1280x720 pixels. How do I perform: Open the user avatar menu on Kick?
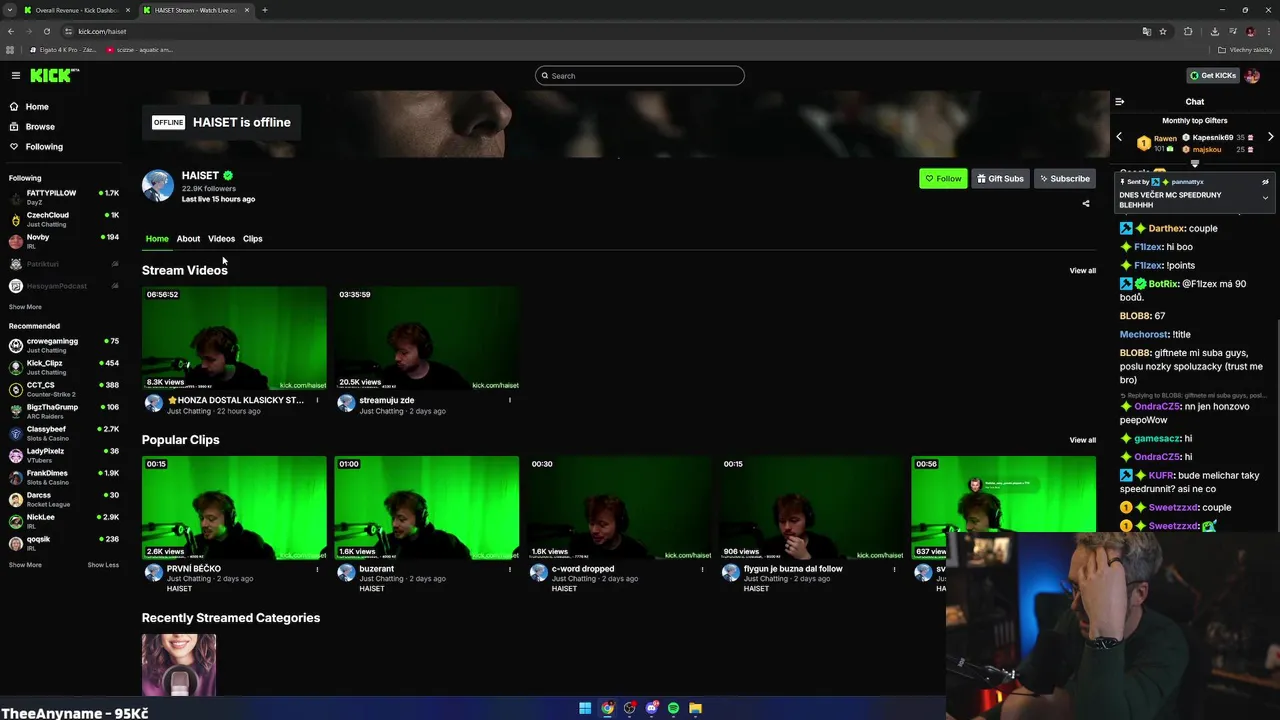[1253, 76]
